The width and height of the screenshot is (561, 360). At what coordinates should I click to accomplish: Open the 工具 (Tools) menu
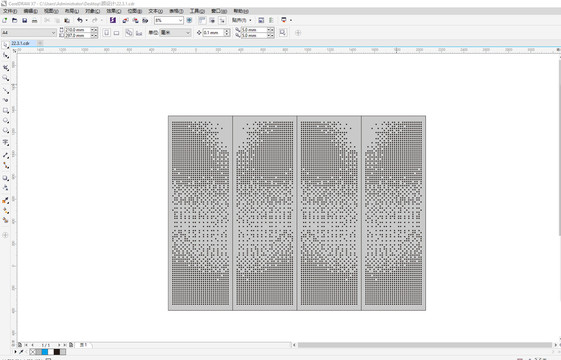tap(197, 11)
